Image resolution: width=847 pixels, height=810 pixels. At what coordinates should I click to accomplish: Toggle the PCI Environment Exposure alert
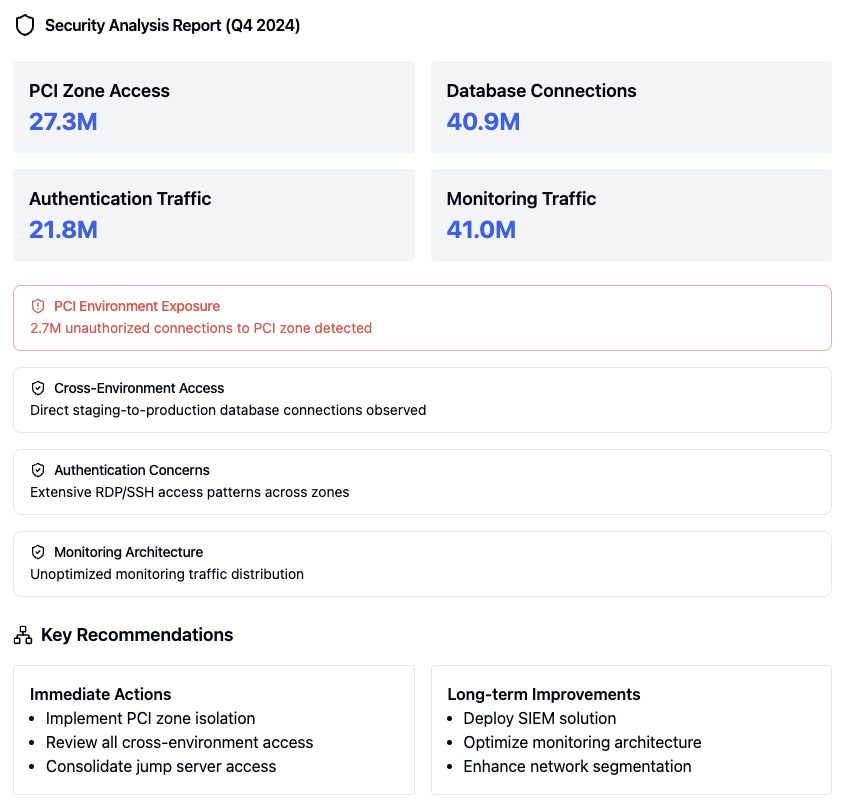tap(421, 316)
